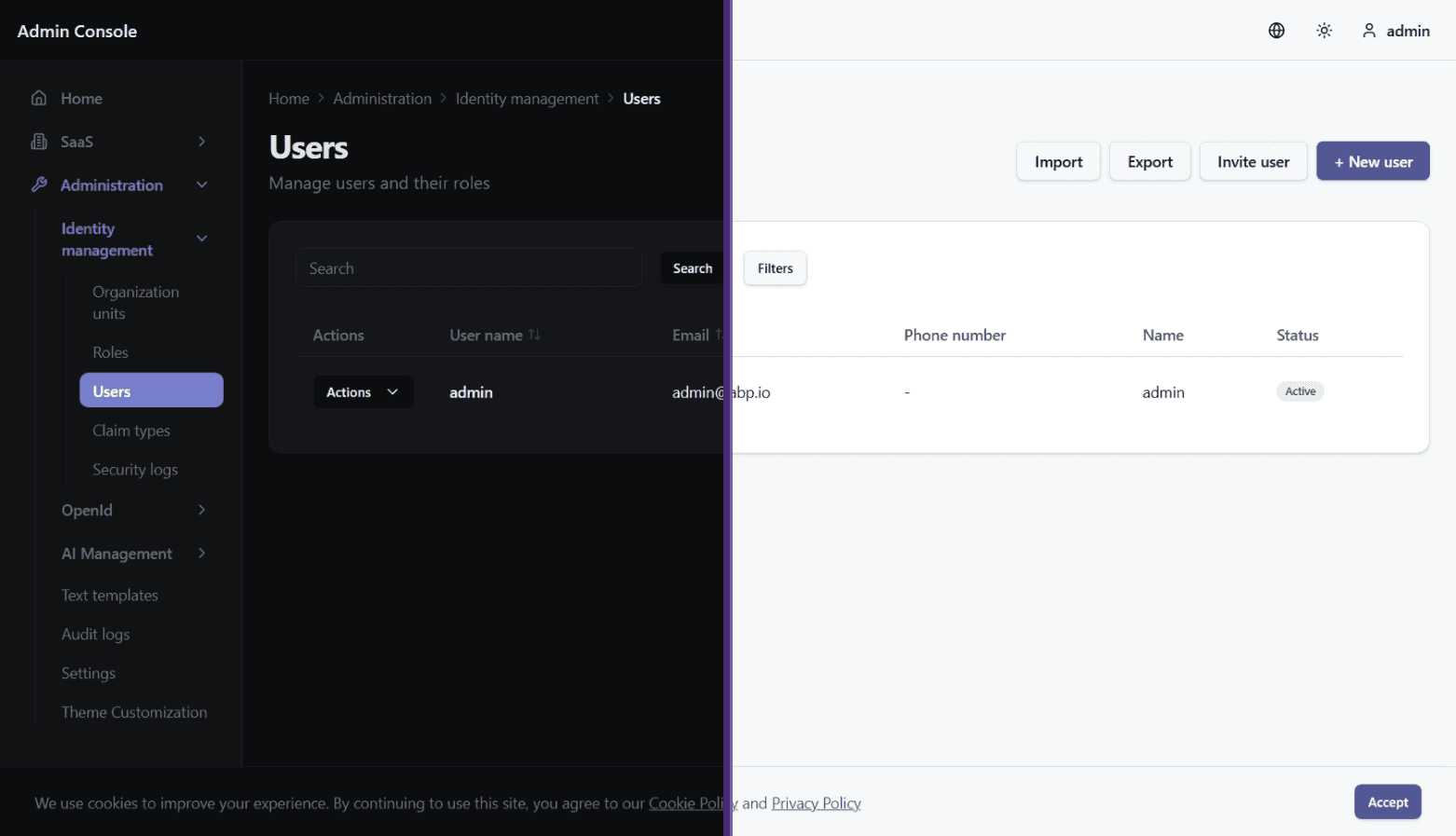Go to Roles in sidebar

coord(111,352)
